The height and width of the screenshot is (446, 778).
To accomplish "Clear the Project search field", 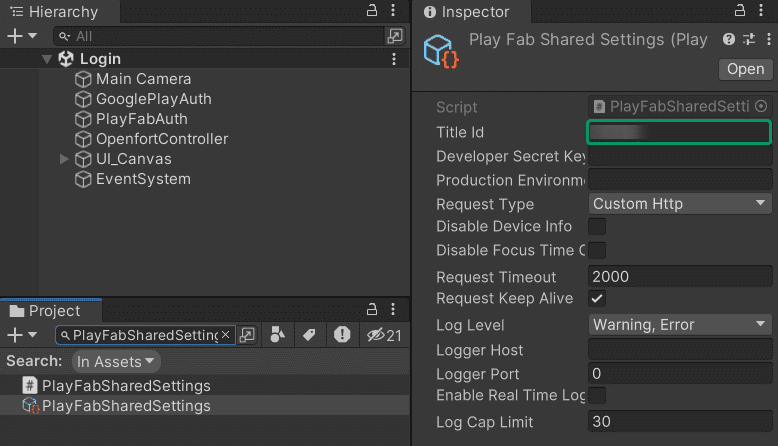I will coord(226,335).
